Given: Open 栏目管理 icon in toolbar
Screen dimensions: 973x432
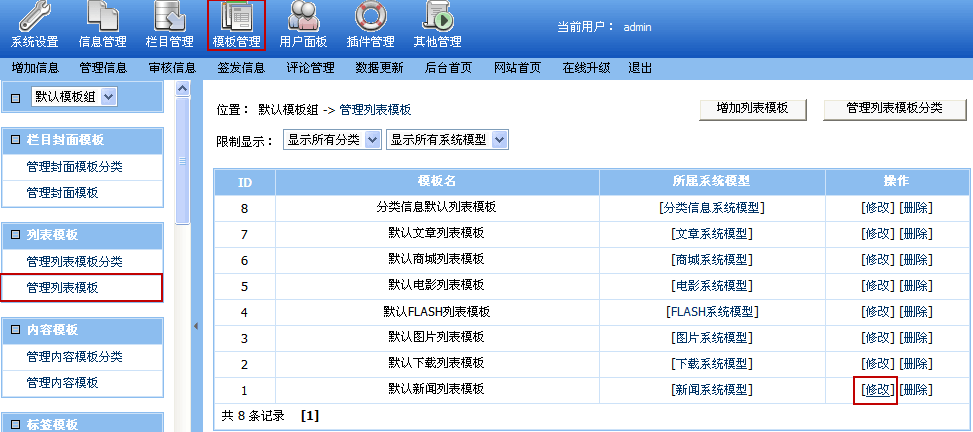Looking at the screenshot, I should 169,18.
